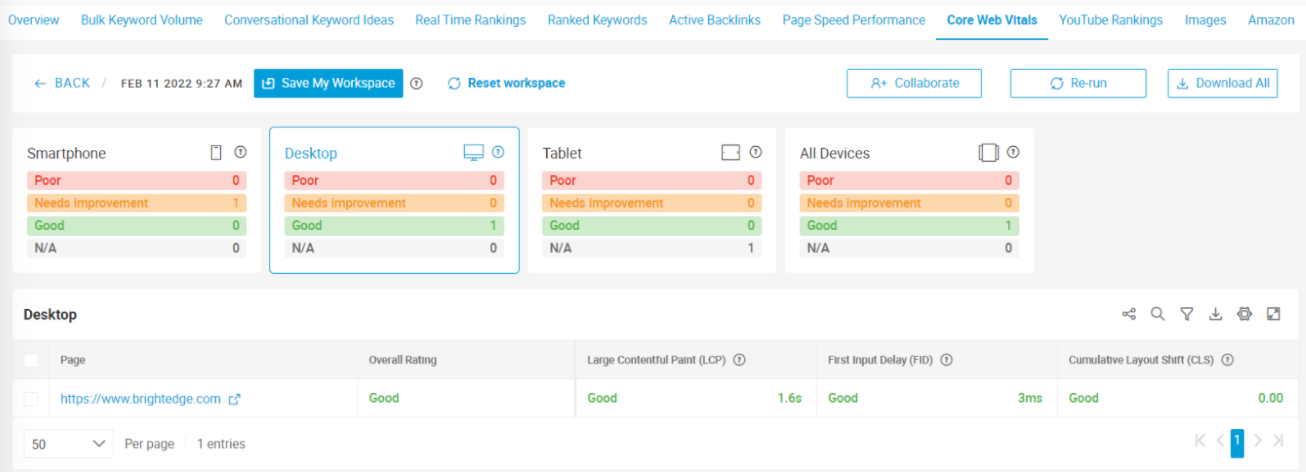Click the Re-run button
1306x473 pixels.
1078,84
